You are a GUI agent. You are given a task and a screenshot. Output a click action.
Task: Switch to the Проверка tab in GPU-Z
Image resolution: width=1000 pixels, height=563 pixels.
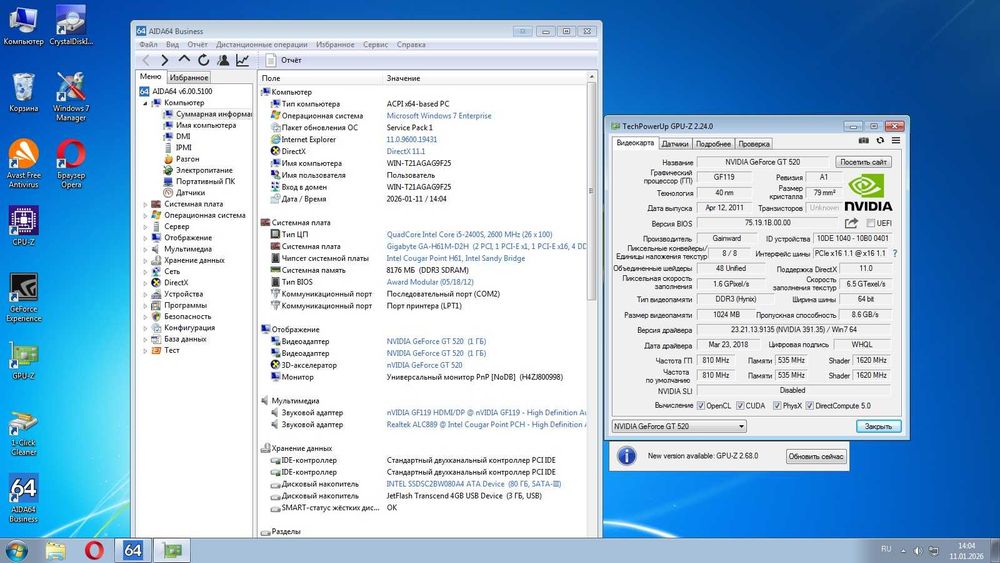754,144
